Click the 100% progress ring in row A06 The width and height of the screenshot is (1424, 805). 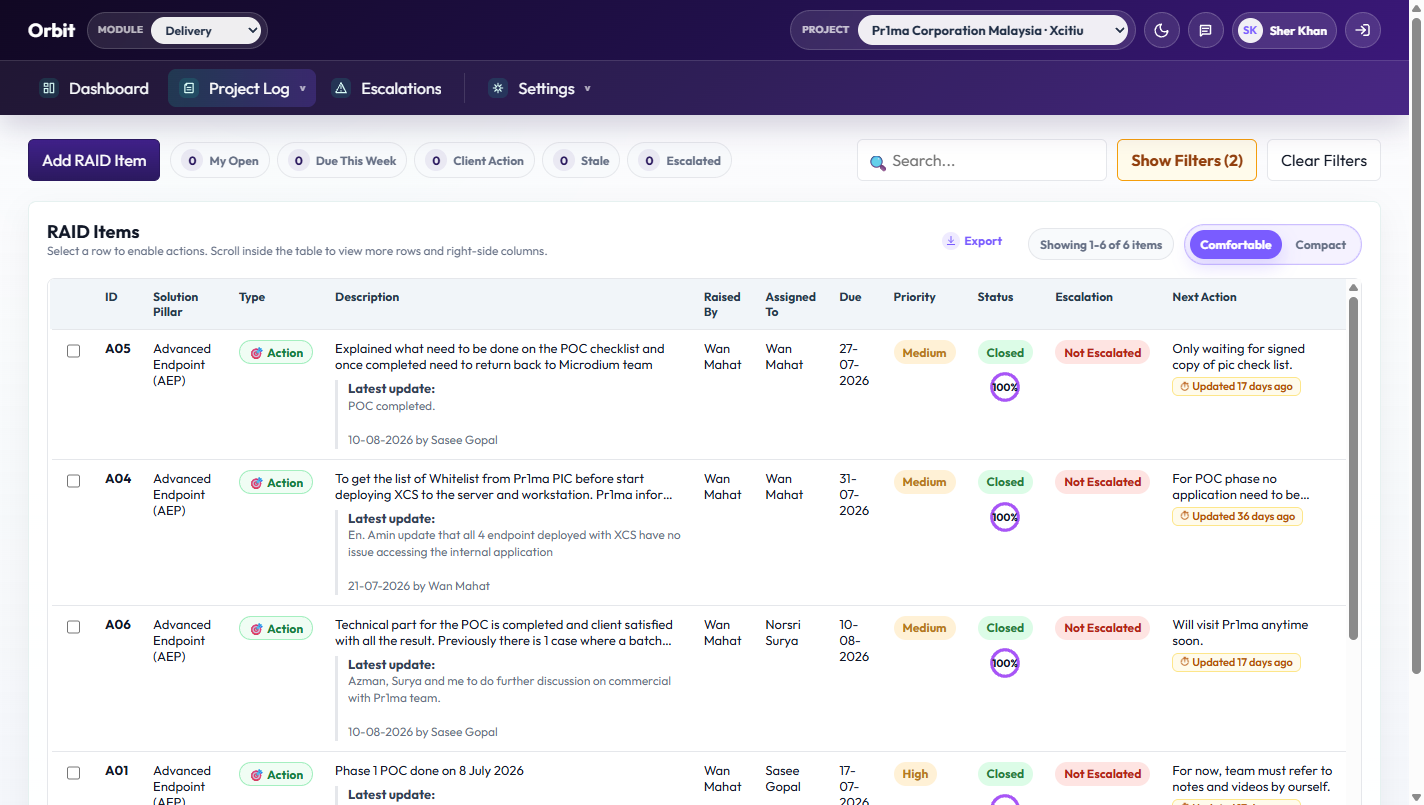pos(1005,663)
